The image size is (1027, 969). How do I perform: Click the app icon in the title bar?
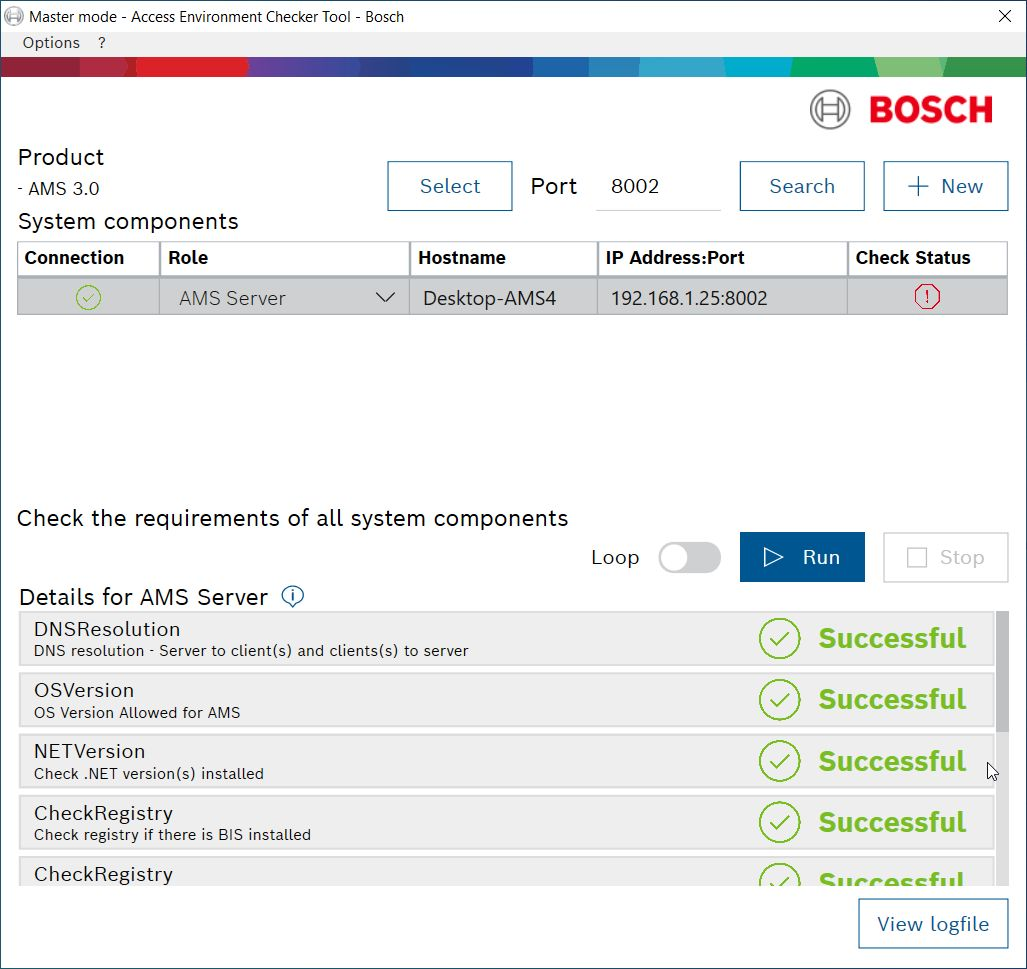[14, 16]
